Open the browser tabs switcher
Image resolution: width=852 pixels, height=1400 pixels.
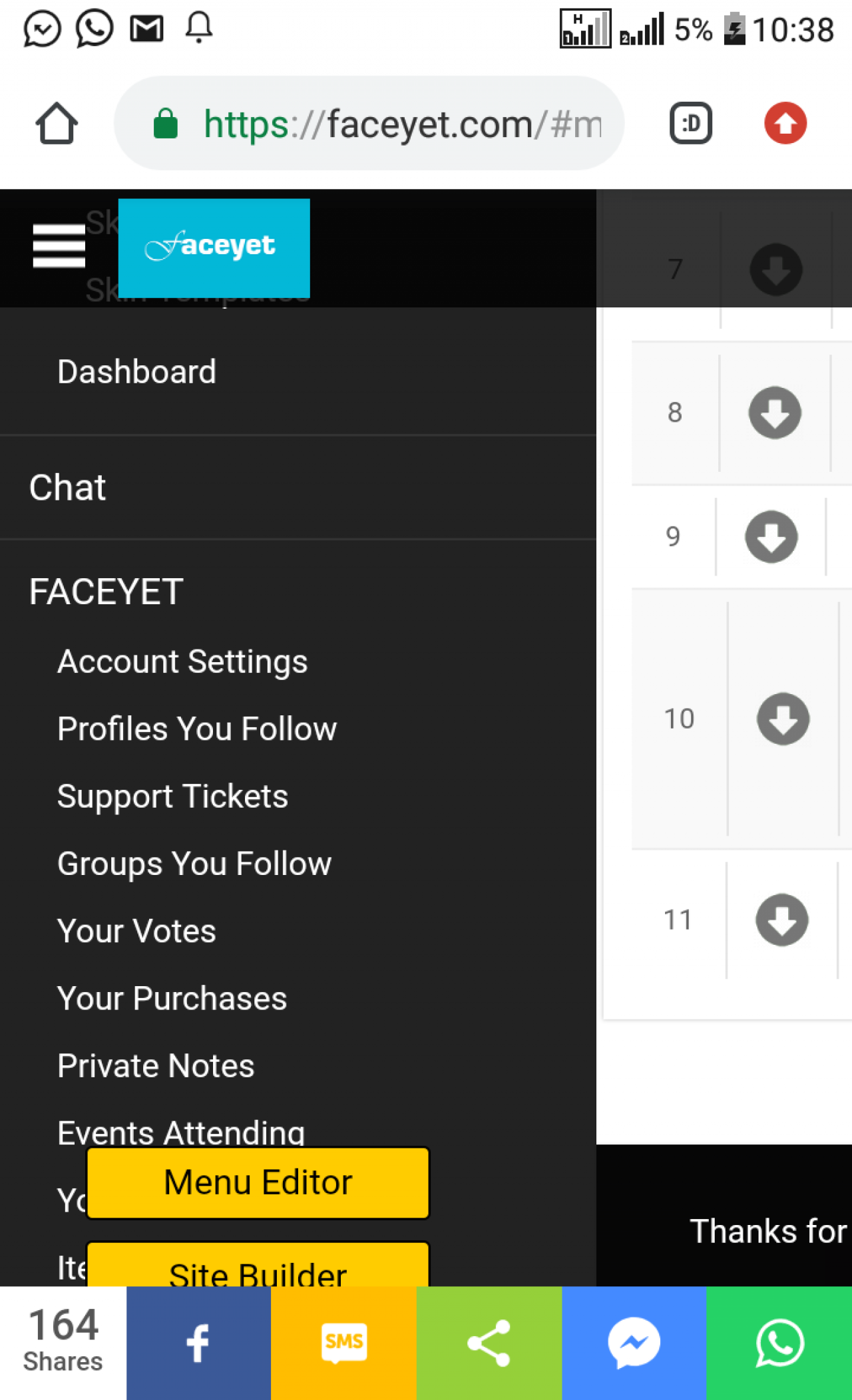(690, 124)
